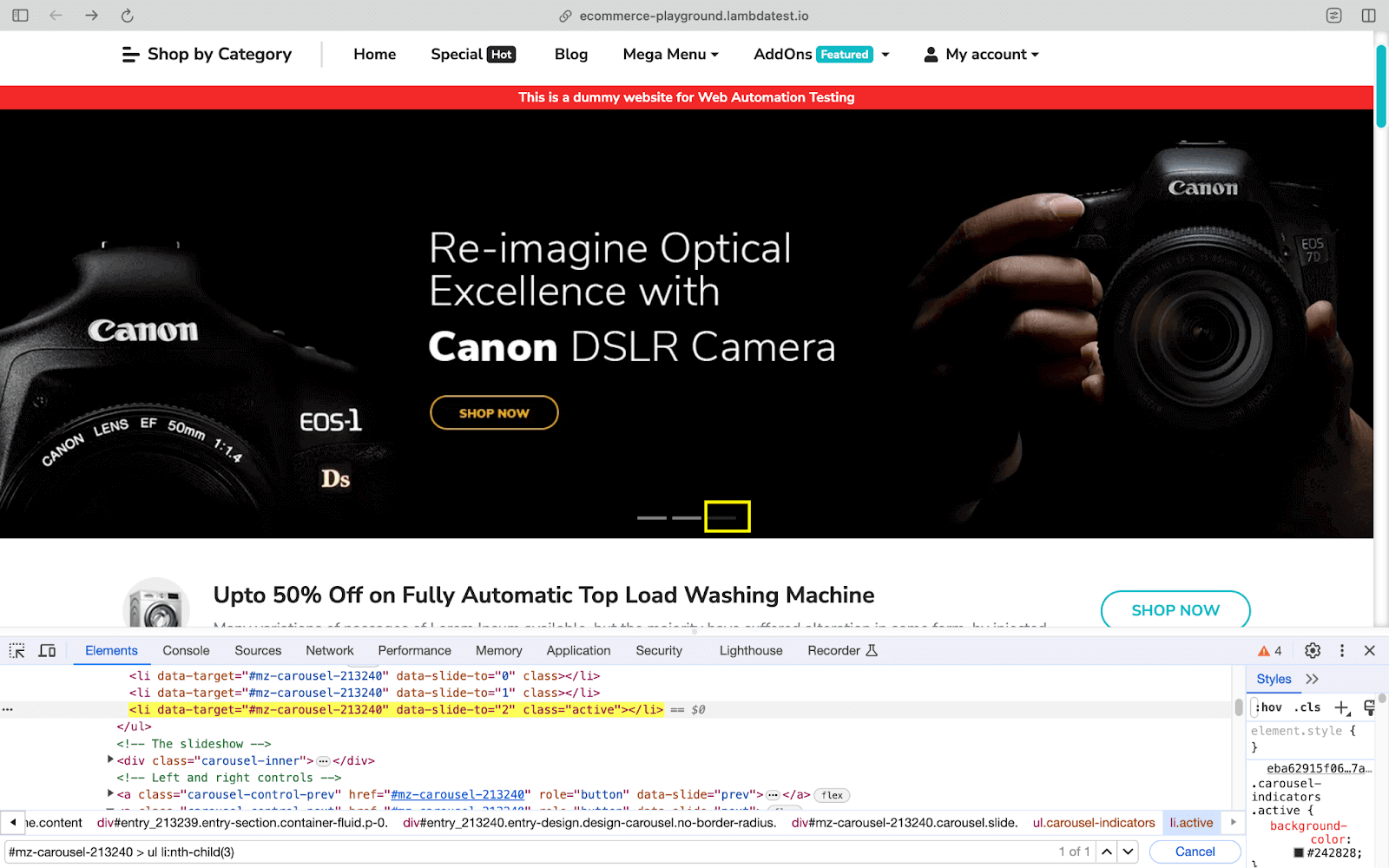Switch to the Console tab
The image size is (1389, 868).
point(186,650)
